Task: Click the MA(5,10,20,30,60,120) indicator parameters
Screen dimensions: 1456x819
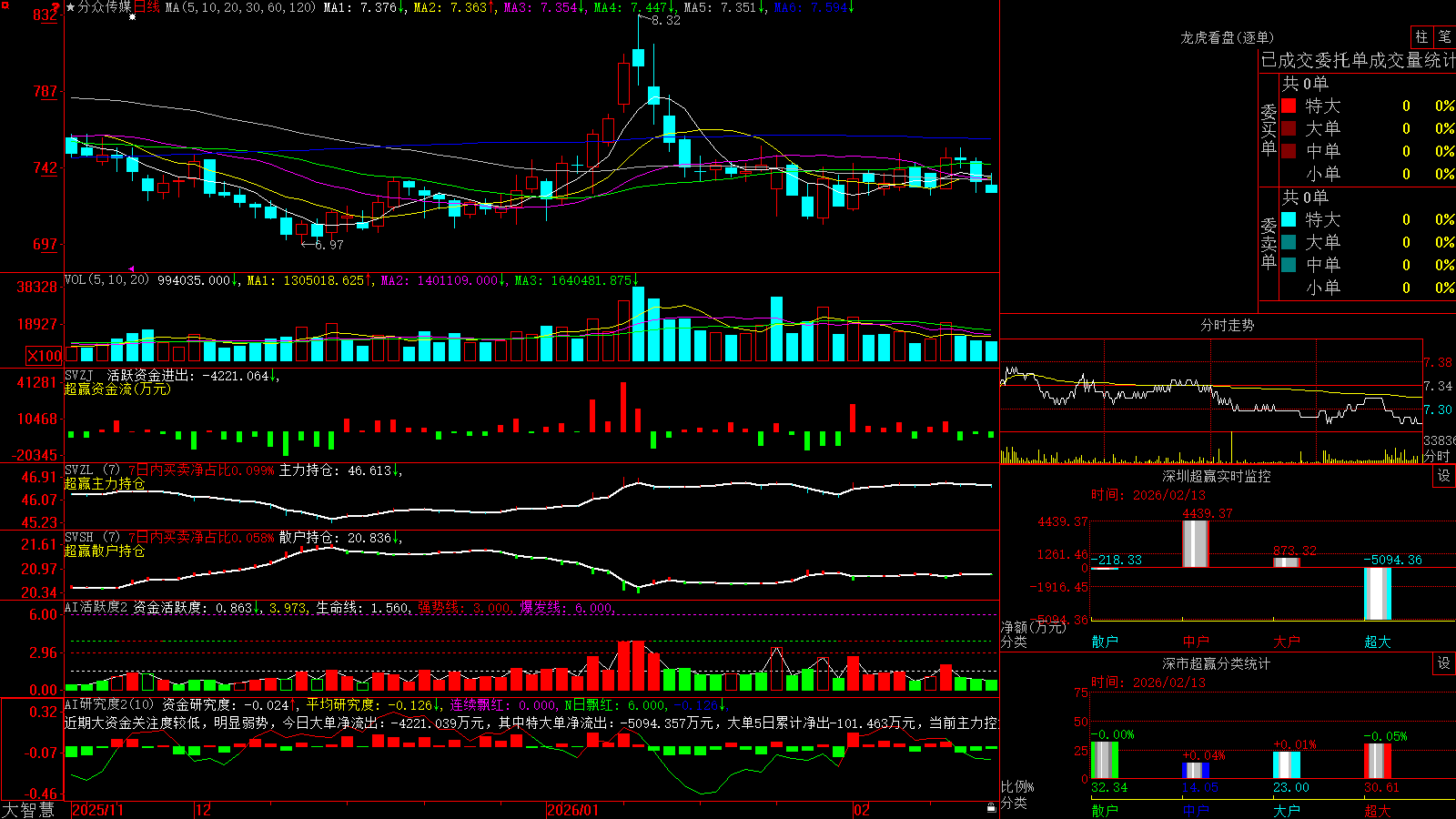Action: click(240, 7)
